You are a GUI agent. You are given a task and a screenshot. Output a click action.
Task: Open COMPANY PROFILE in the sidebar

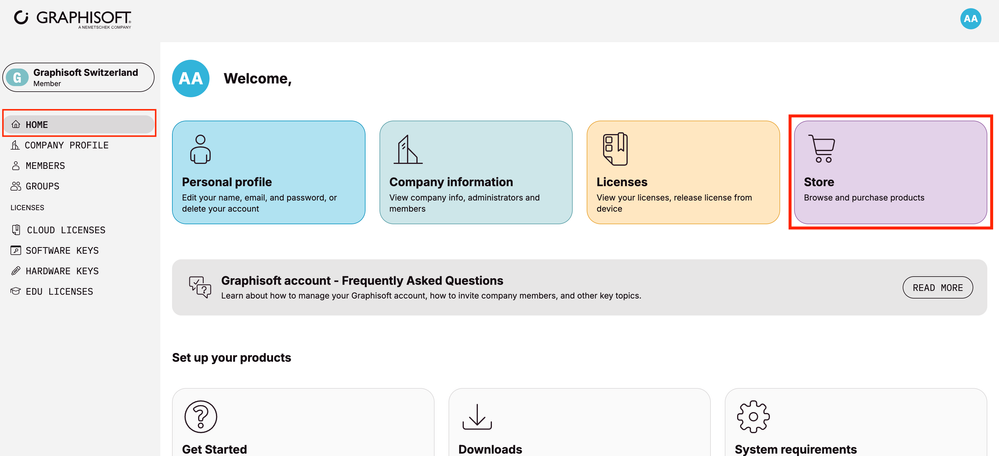[x=66, y=145]
